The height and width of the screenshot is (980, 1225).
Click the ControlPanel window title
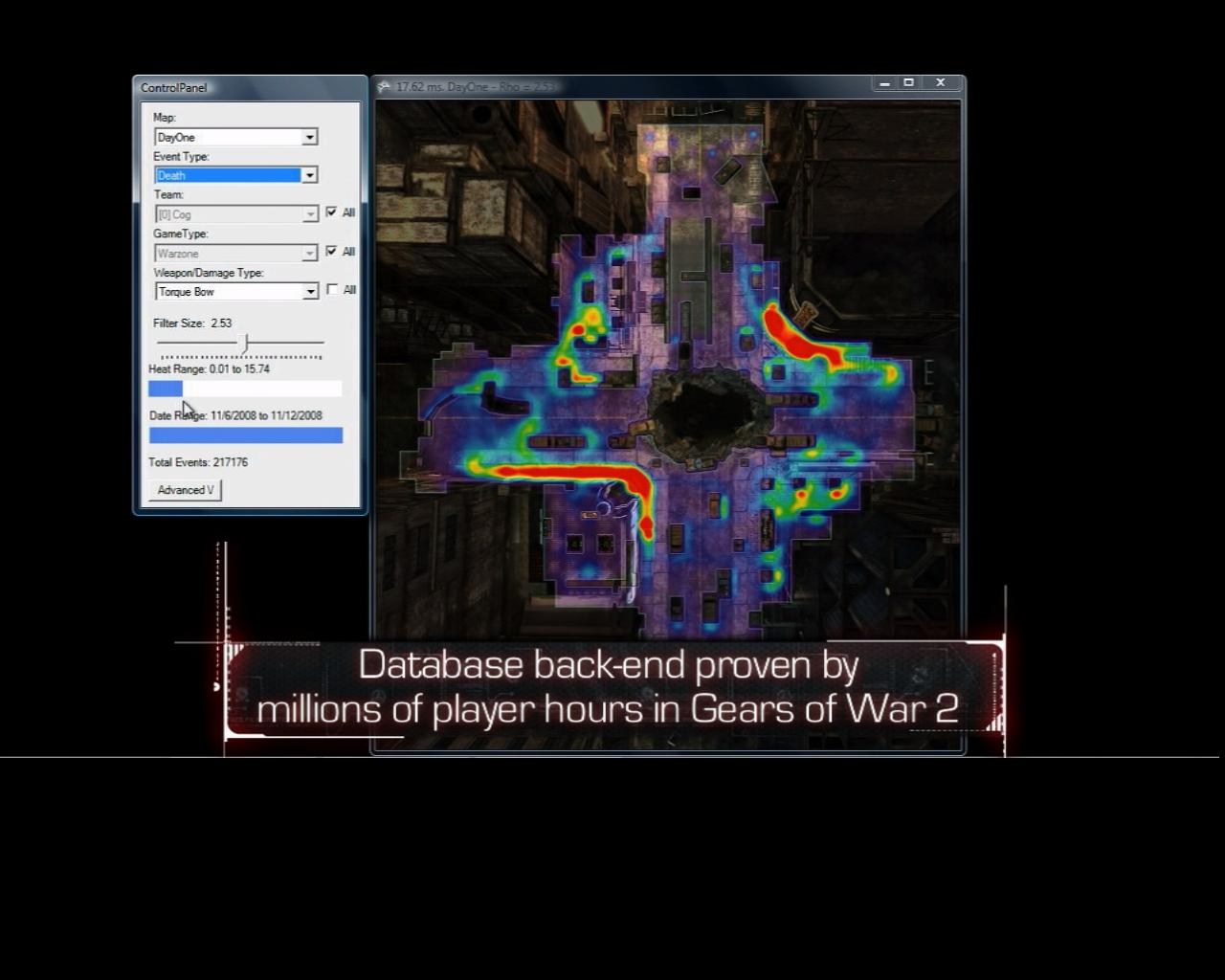174,88
